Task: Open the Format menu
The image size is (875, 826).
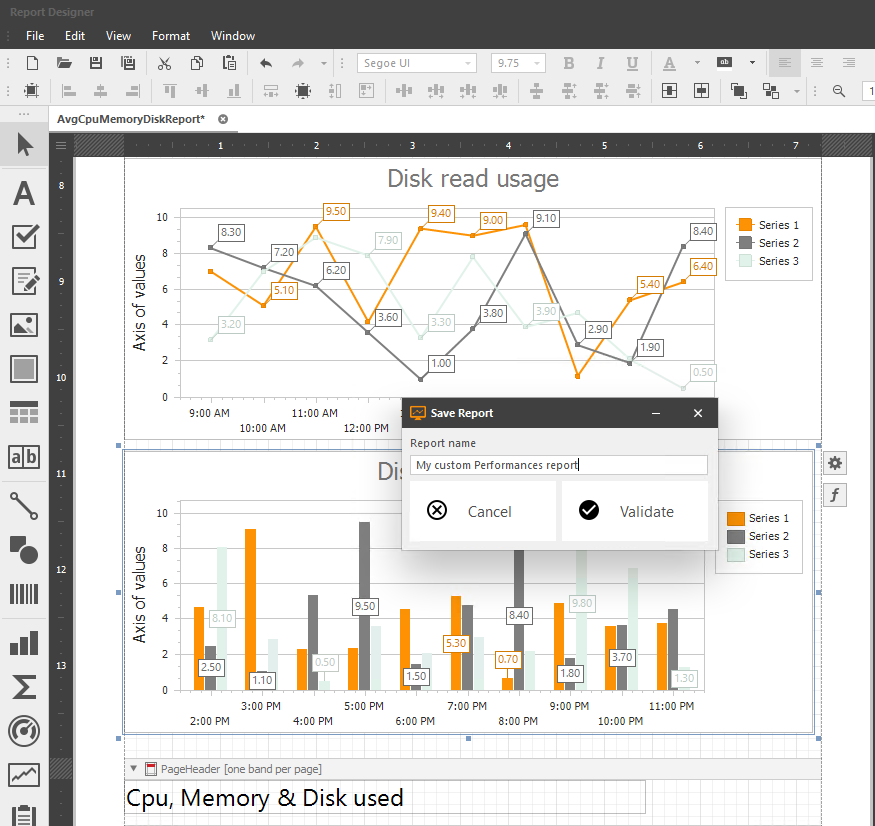Action: click(x=170, y=35)
